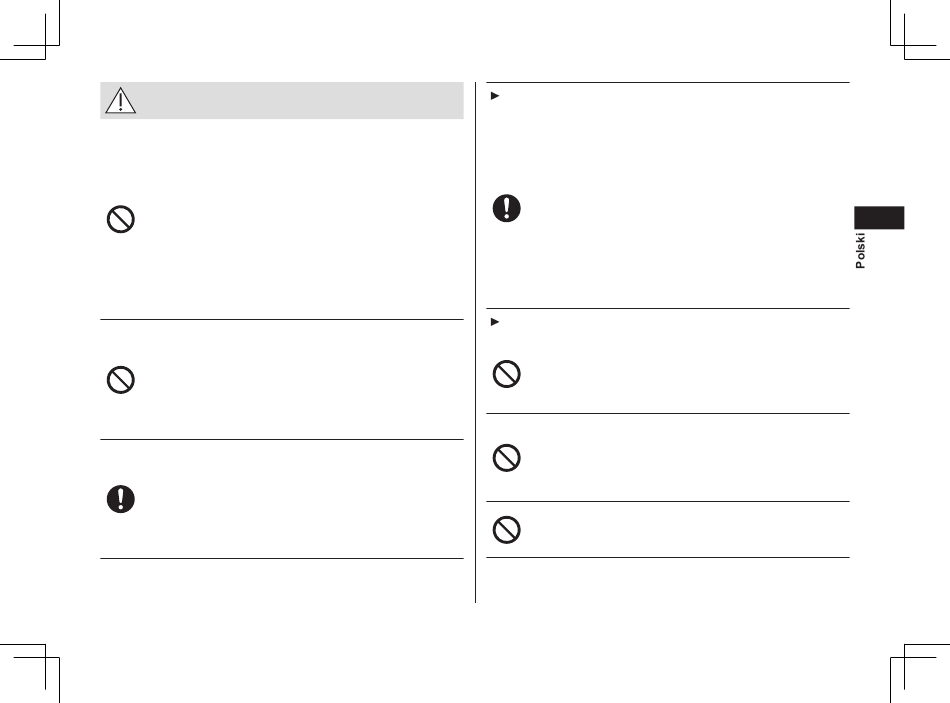Click the top-left crop mark
Image resolution: width=950 pixels, height=703 pixels.
30,30
